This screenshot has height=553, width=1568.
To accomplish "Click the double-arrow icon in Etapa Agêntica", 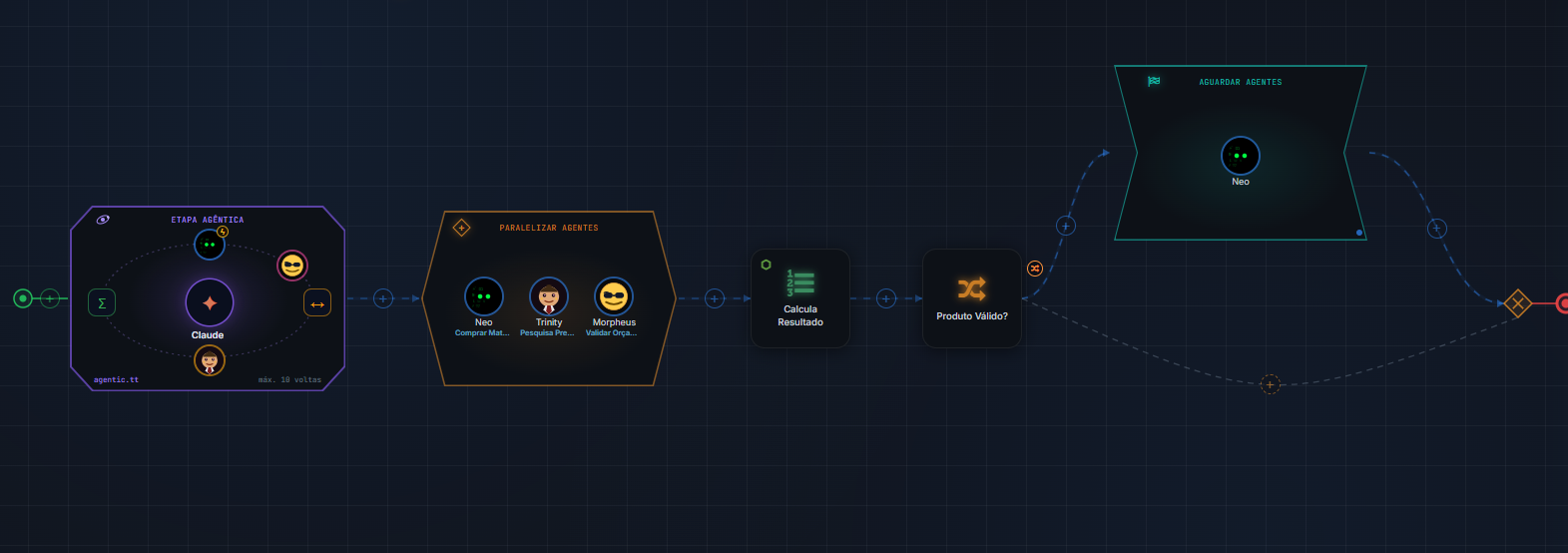I will 317,302.
